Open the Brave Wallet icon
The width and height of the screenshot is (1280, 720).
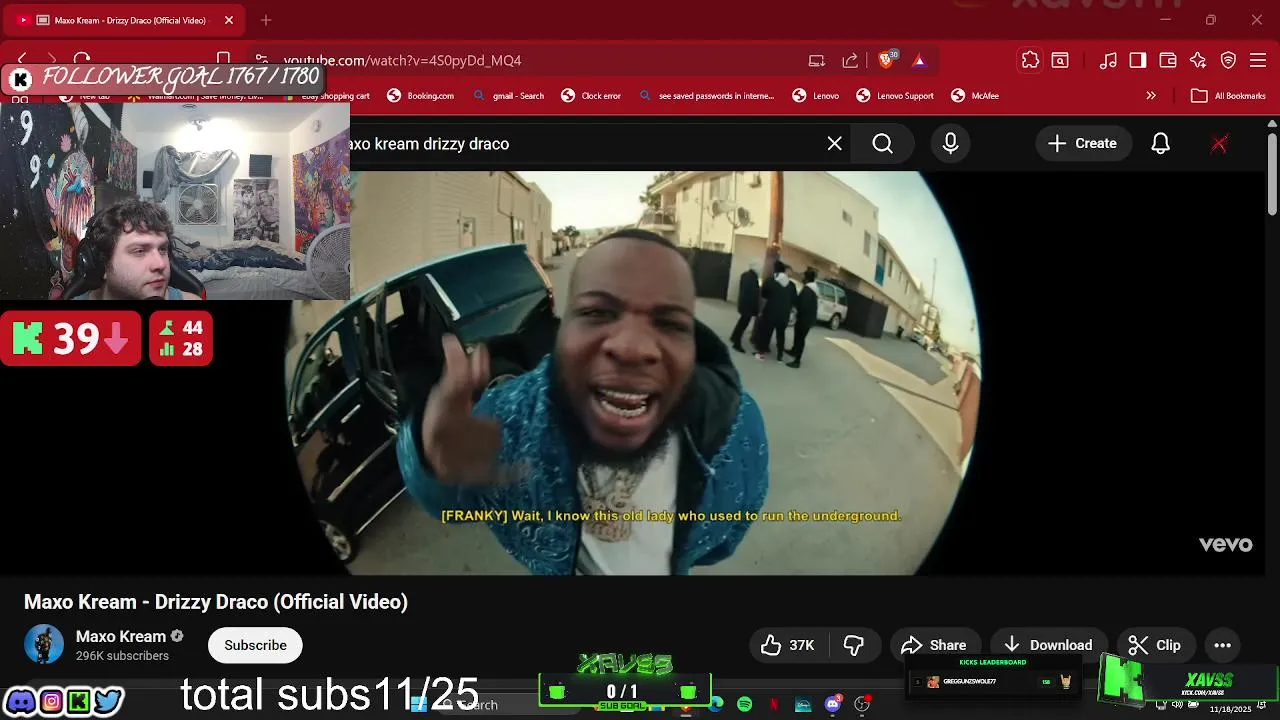coord(1168,60)
